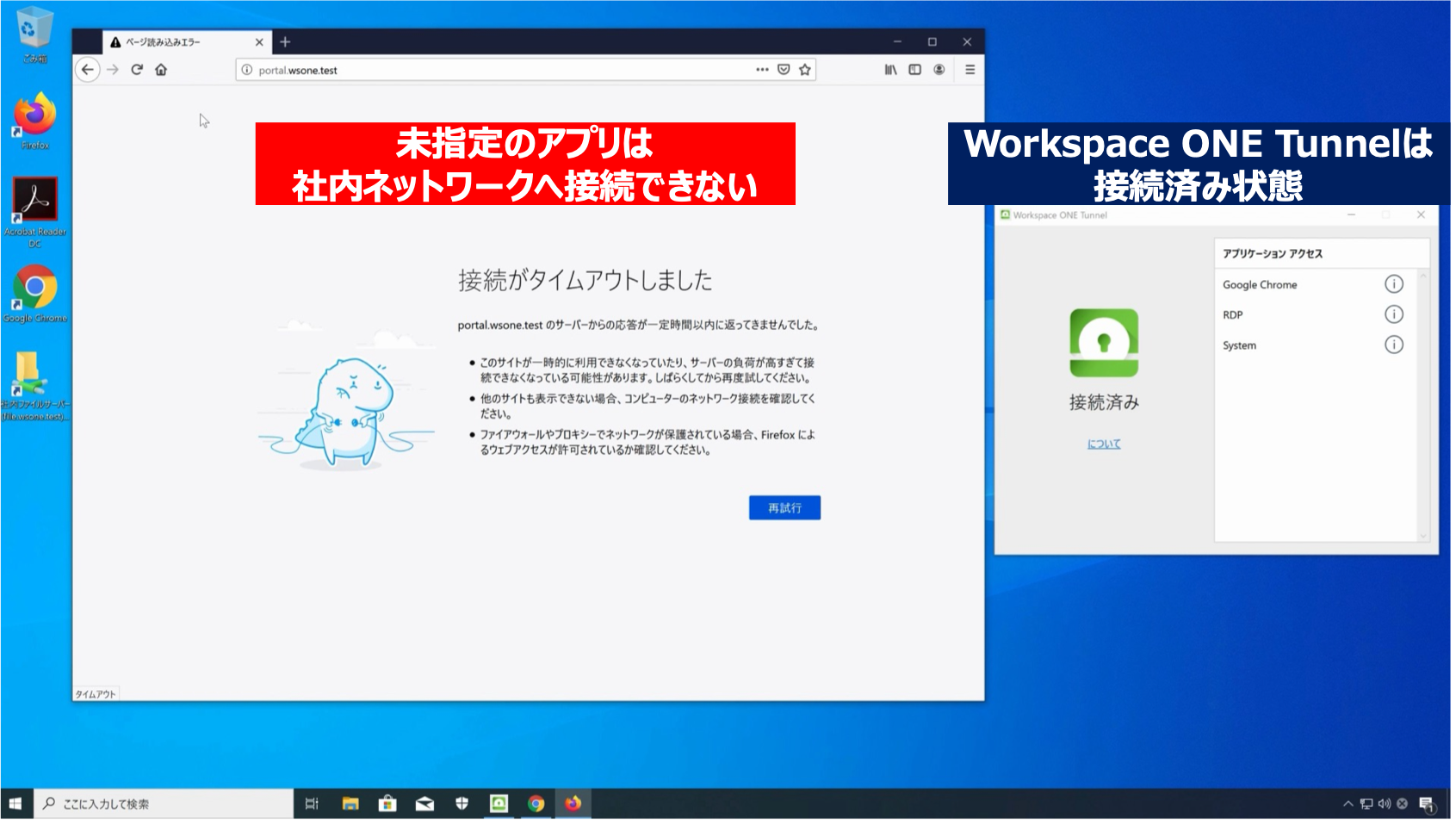Click the 再試行 retry button
Image resolution: width=1456 pixels, height=820 pixels.
tap(784, 508)
